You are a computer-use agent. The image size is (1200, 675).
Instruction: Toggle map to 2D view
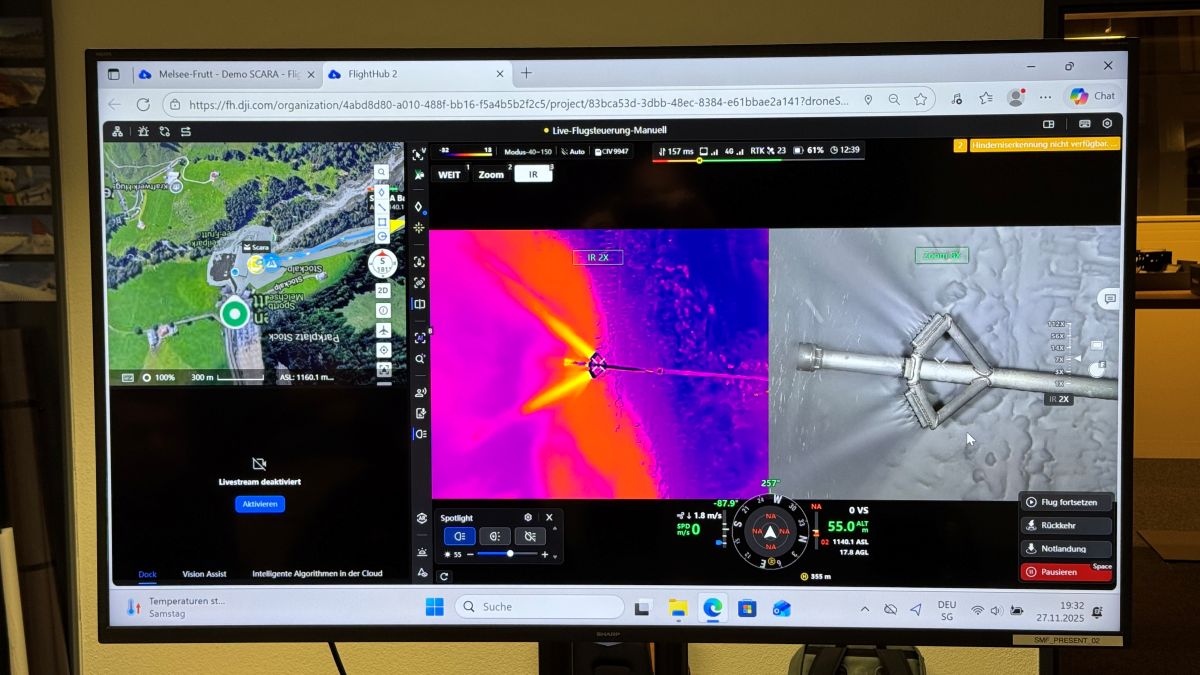382,290
